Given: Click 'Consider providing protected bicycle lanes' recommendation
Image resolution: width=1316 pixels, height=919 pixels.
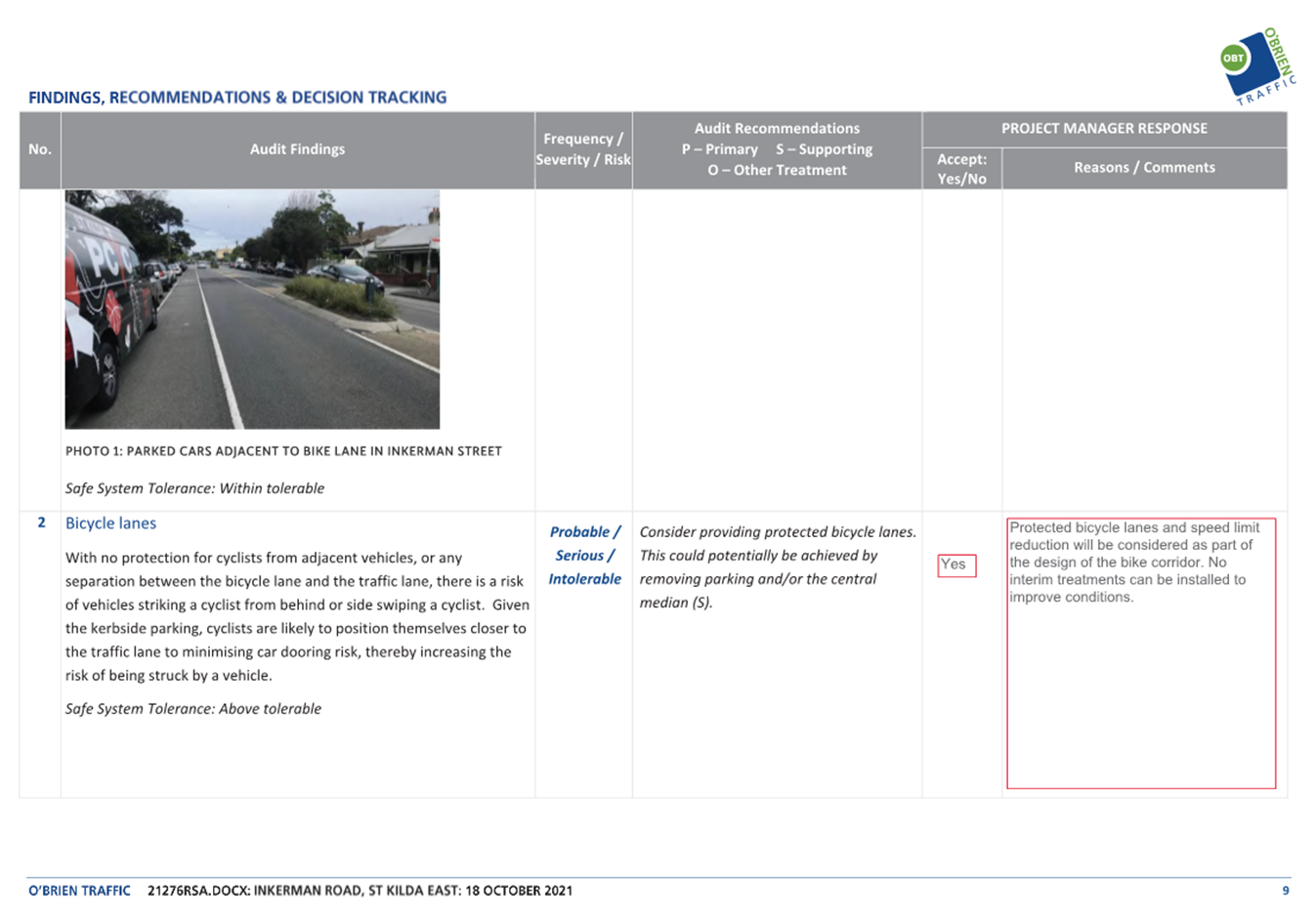Looking at the screenshot, I should 778,567.
